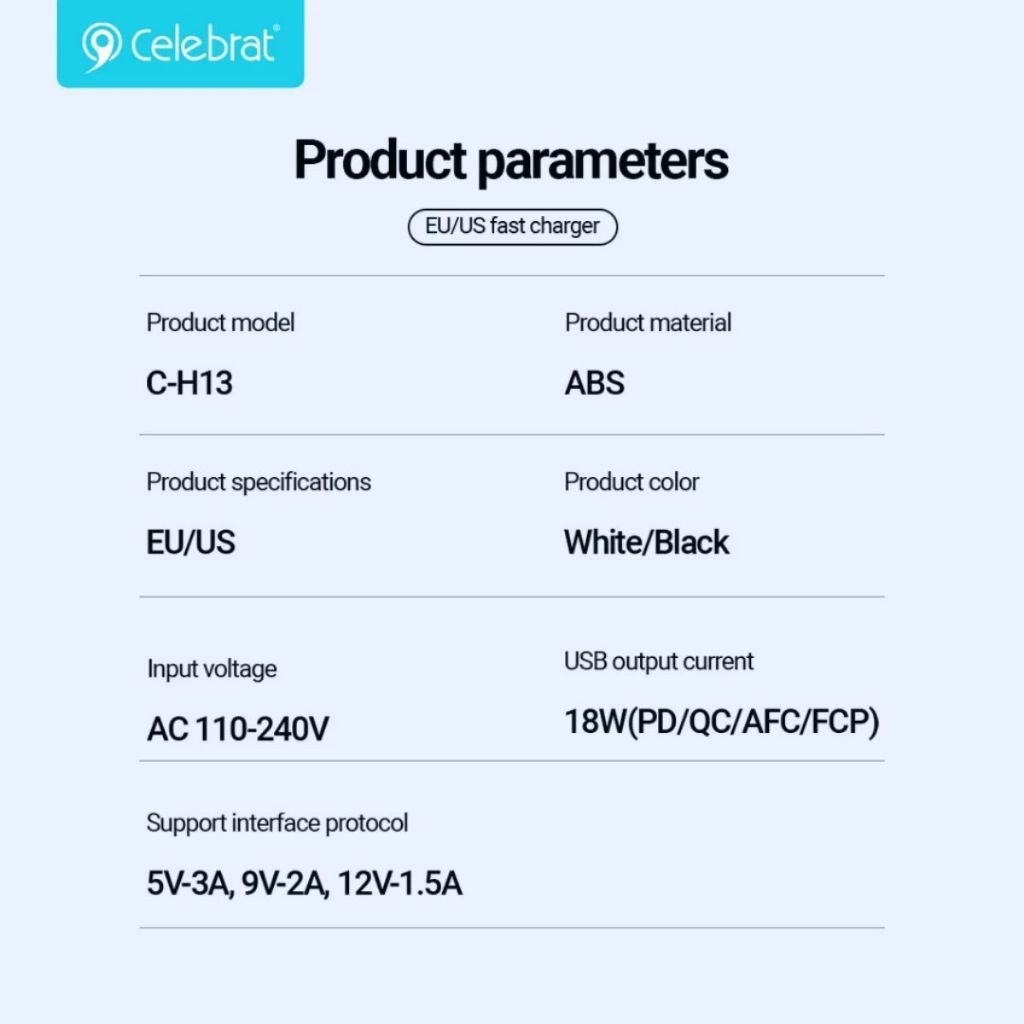Viewport: 1024px width, 1024px height.
Task: Click the 12V-1.5A protocol value
Action: click(x=399, y=884)
